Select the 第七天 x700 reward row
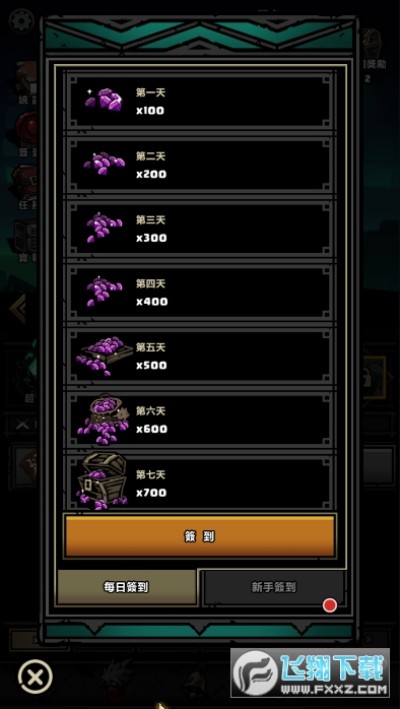Viewport: 400px width, 709px height. click(x=200, y=483)
